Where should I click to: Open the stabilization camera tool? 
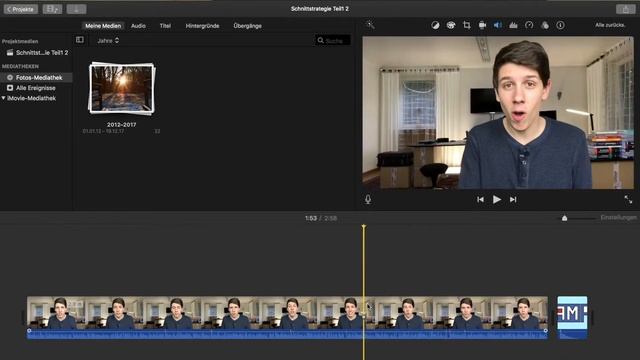pyautogui.click(x=482, y=25)
